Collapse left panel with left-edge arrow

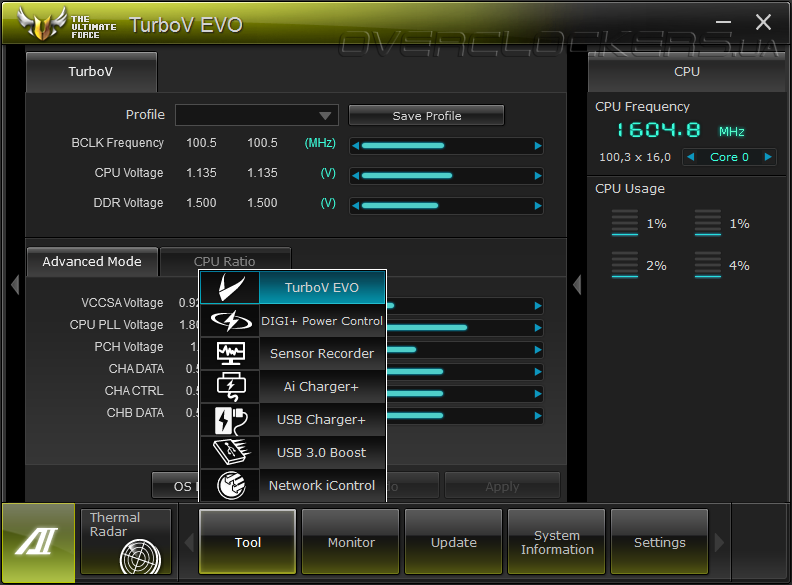[15, 284]
